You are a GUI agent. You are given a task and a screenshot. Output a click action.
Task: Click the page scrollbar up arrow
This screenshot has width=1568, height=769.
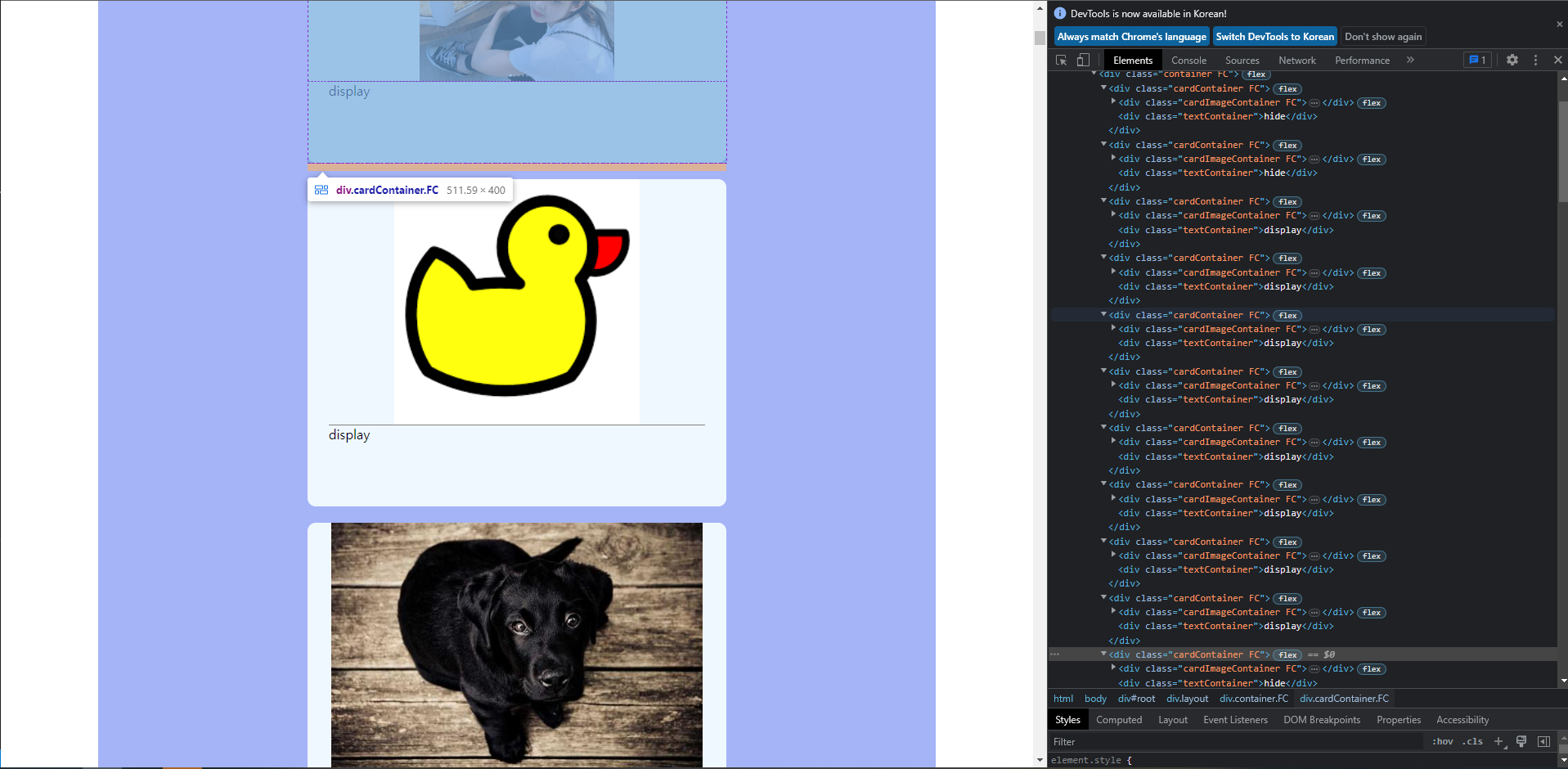(1040, 8)
